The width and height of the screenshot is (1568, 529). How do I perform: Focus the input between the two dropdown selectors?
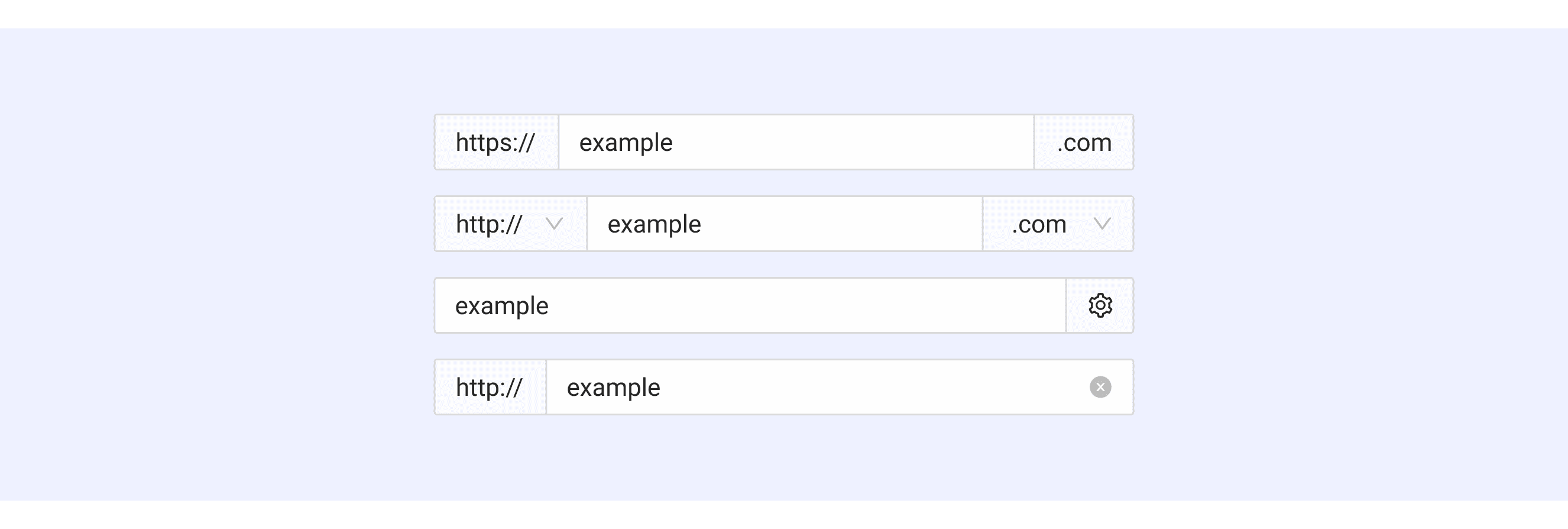pos(840,224)
